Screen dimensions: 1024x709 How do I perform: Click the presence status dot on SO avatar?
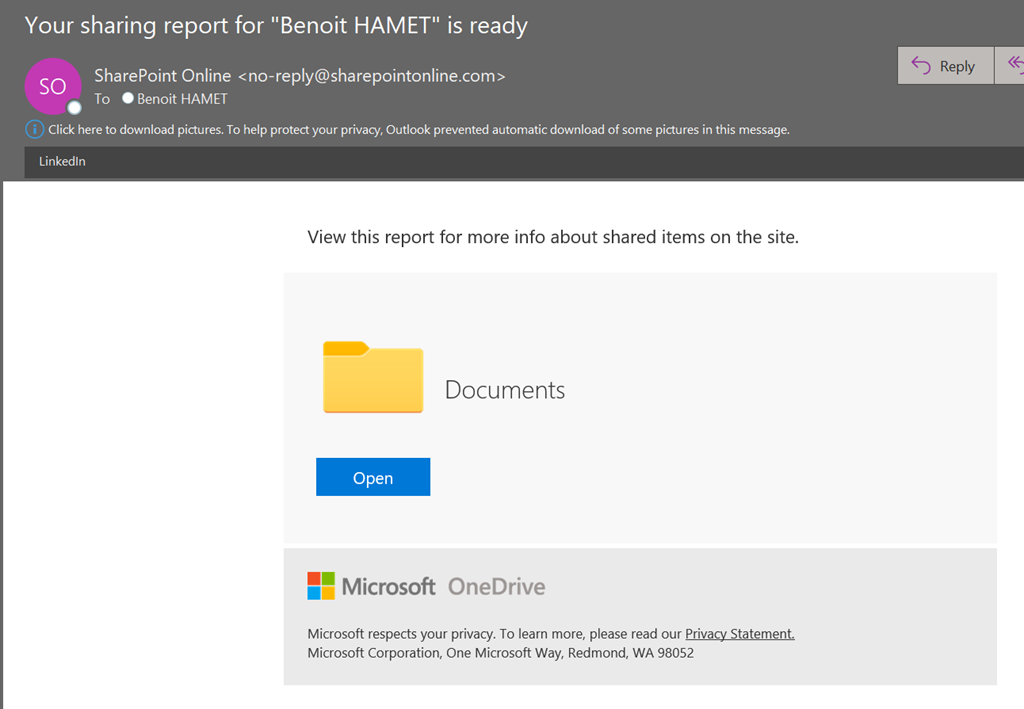click(74, 108)
